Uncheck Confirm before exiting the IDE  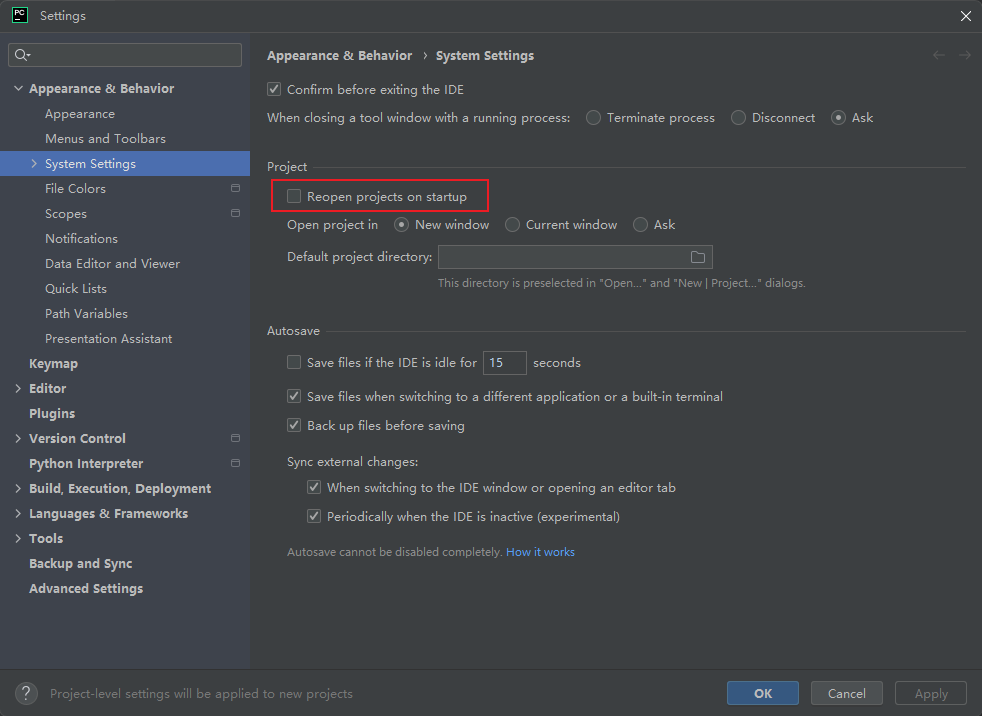pyautogui.click(x=275, y=89)
